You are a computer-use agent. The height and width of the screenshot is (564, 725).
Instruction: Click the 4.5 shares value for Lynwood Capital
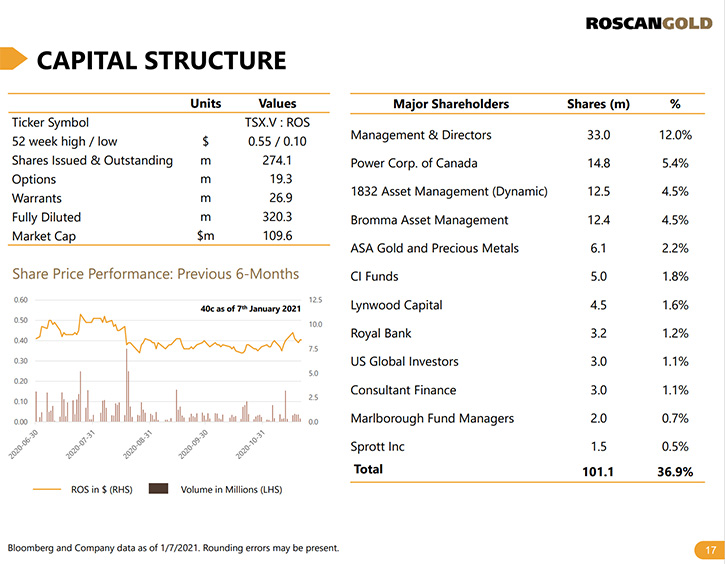point(598,305)
